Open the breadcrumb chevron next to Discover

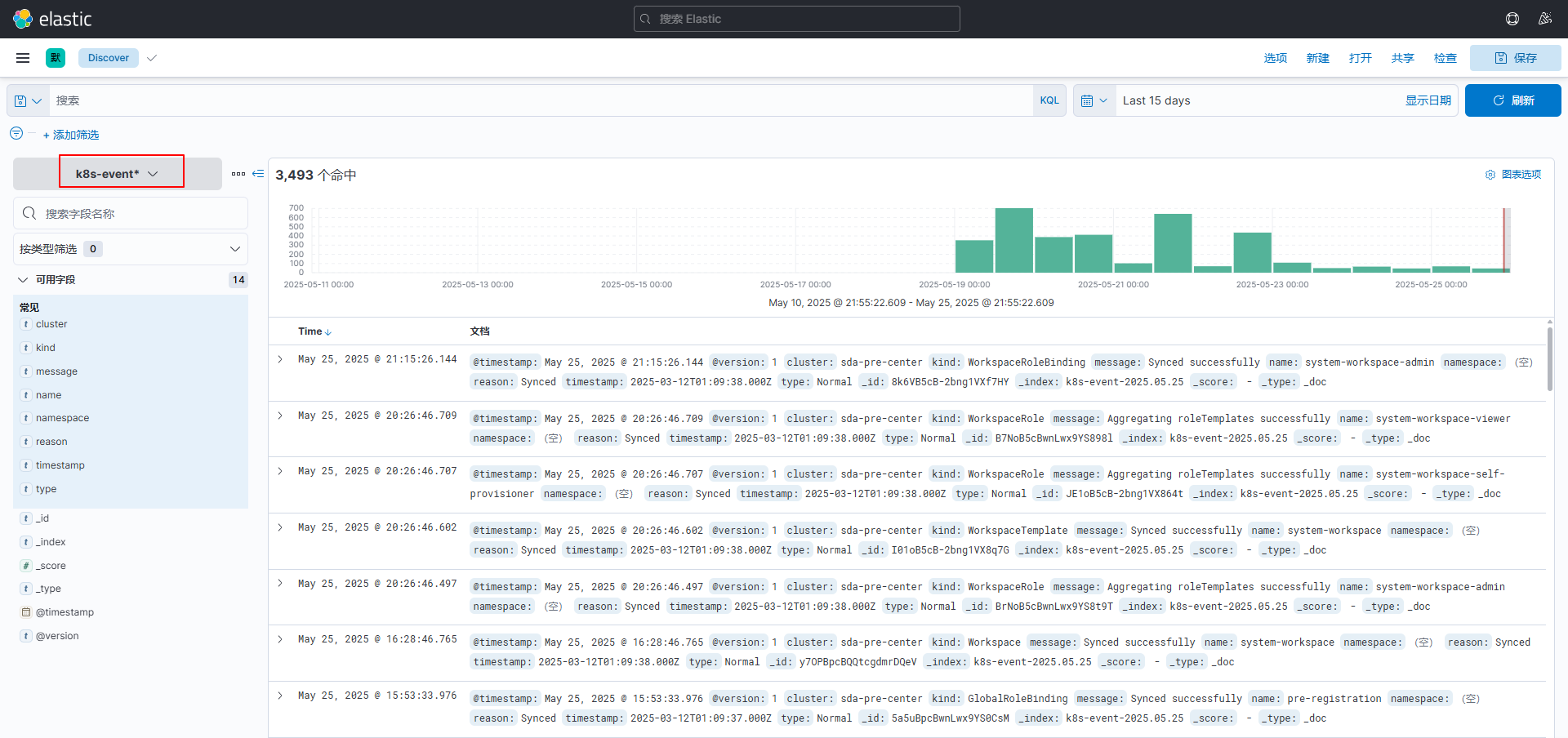(152, 58)
